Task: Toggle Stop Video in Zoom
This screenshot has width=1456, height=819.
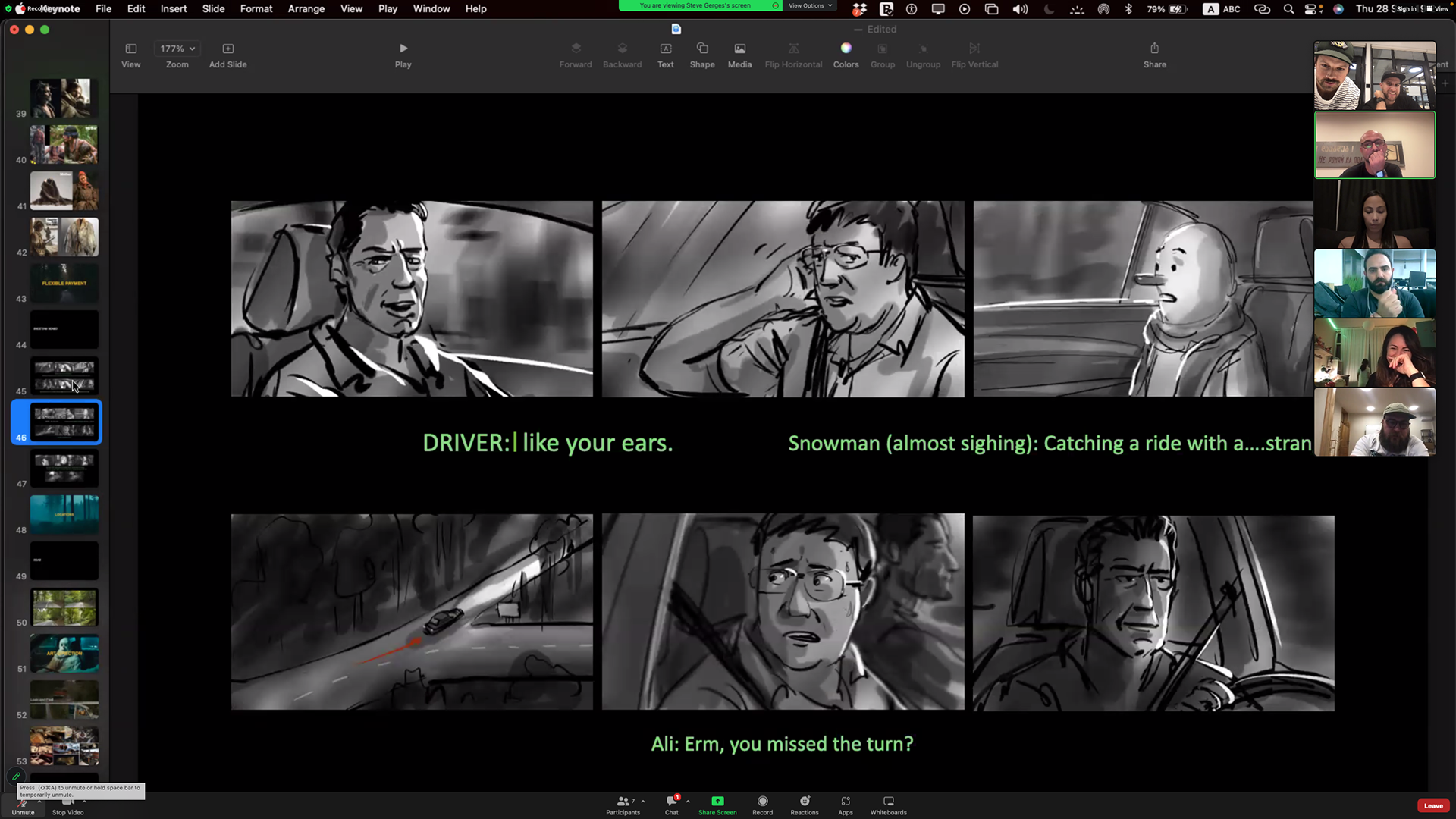Action: [67, 805]
